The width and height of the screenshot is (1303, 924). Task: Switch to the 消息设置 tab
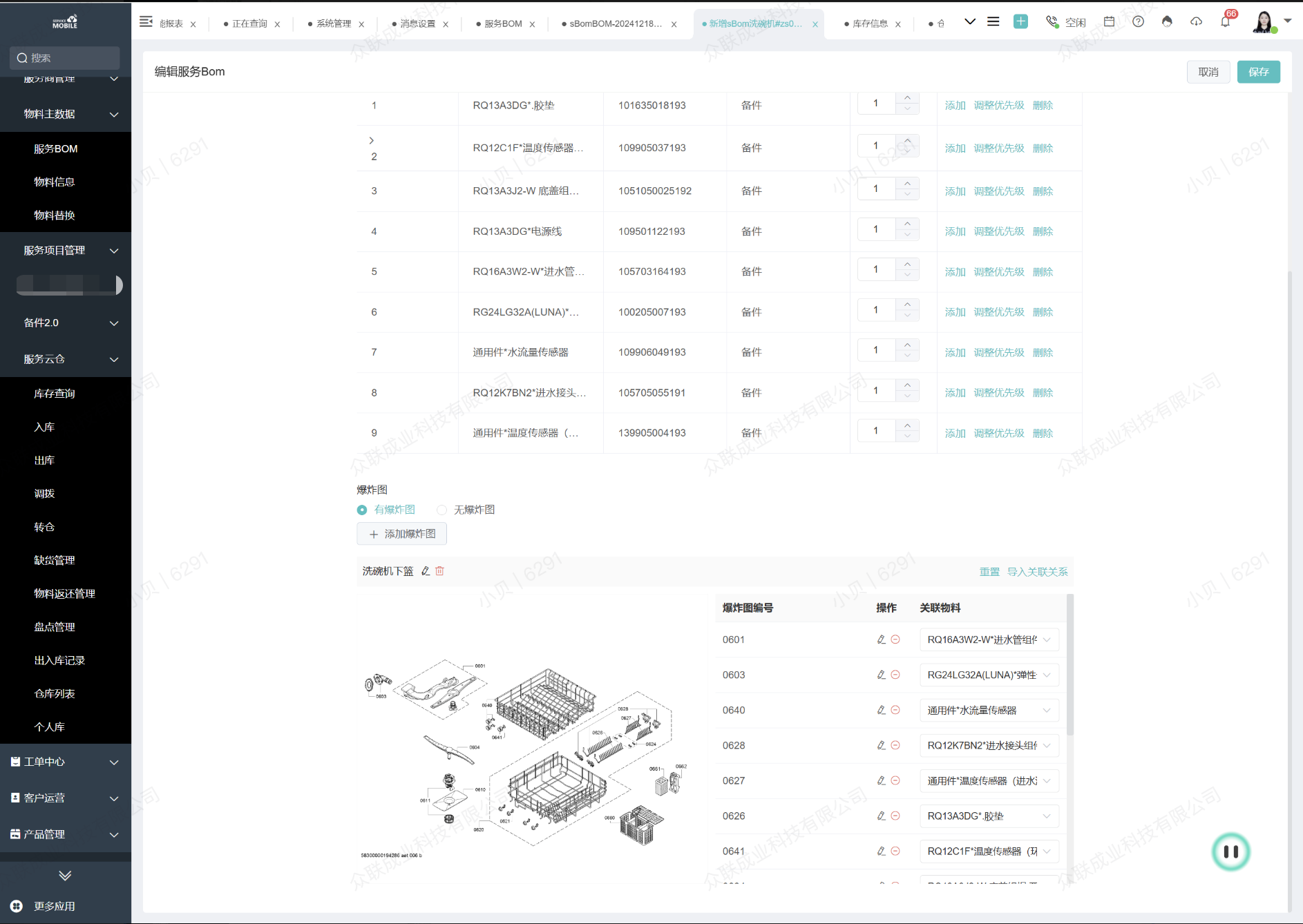click(418, 23)
